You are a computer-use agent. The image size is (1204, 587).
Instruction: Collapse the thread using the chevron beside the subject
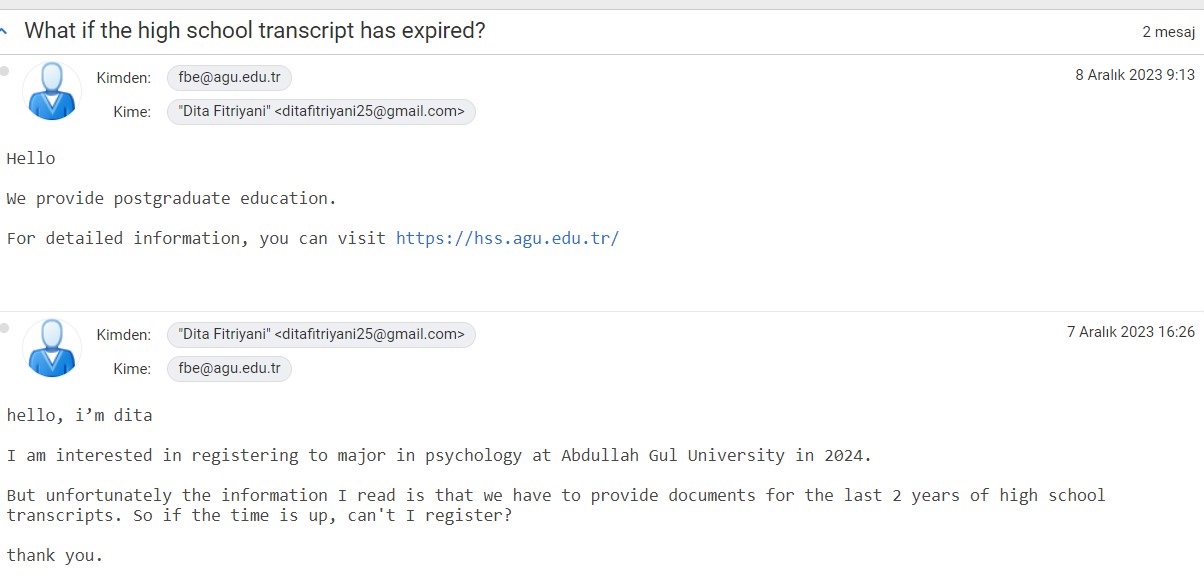tap(5, 31)
